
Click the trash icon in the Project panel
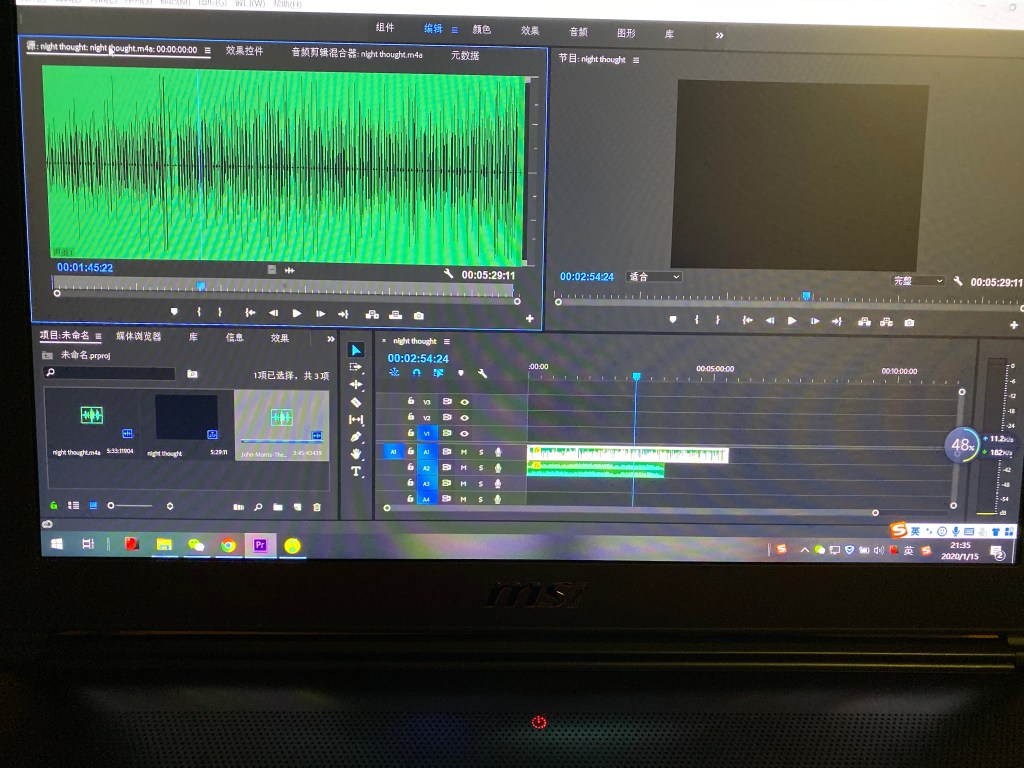click(317, 507)
